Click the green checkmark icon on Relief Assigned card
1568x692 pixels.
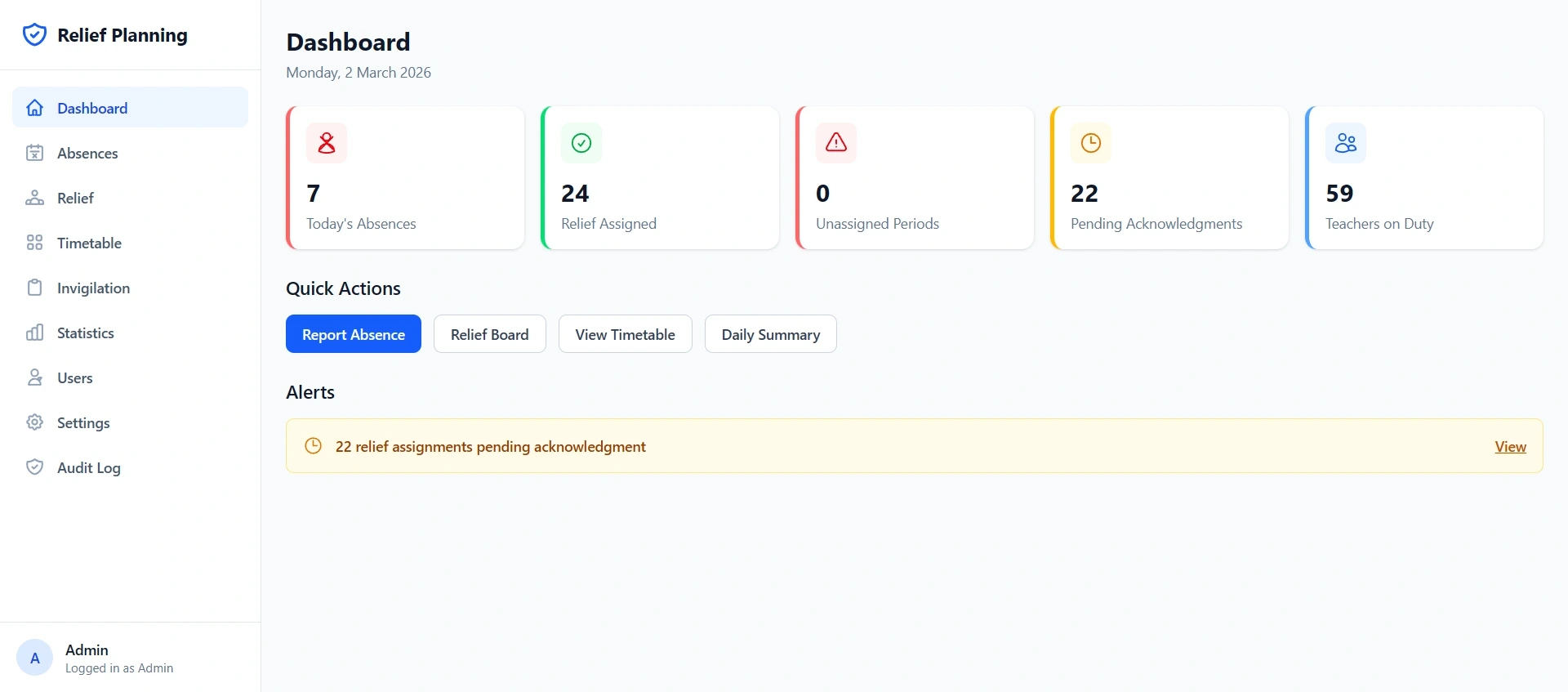click(x=581, y=143)
